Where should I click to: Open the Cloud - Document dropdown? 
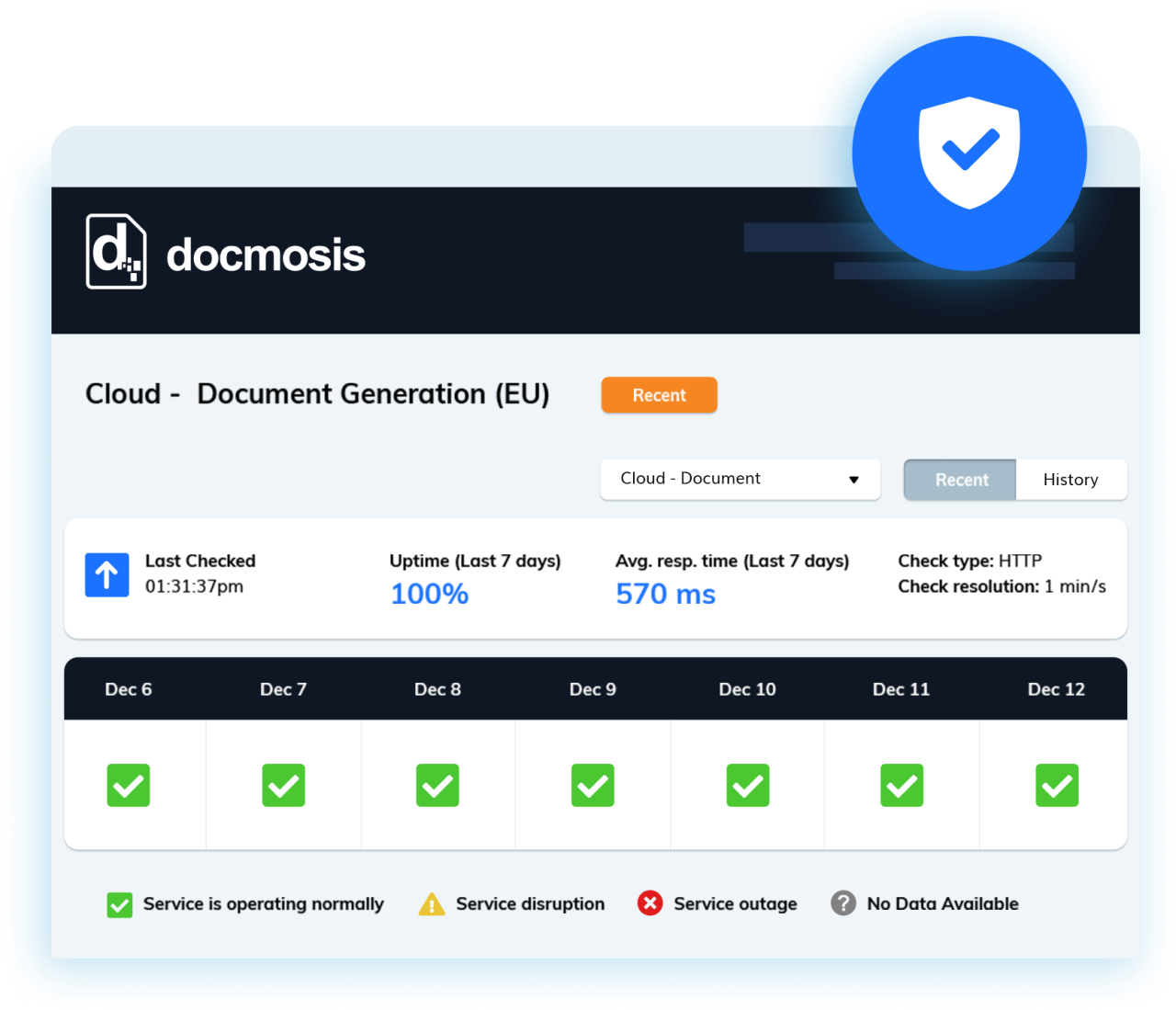(x=740, y=479)
